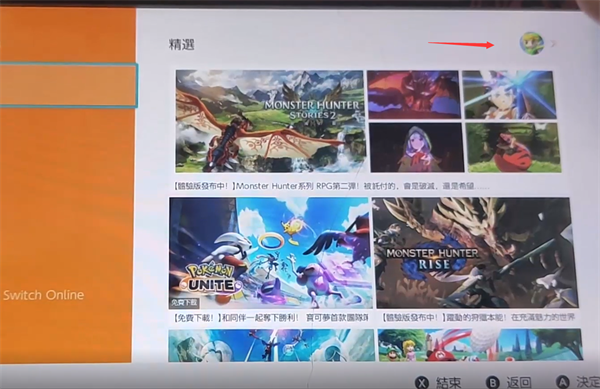Open the hooded purple-hair character thumbnail
Image resolution: width=600 pixels, height=389 pixels.
417,147
